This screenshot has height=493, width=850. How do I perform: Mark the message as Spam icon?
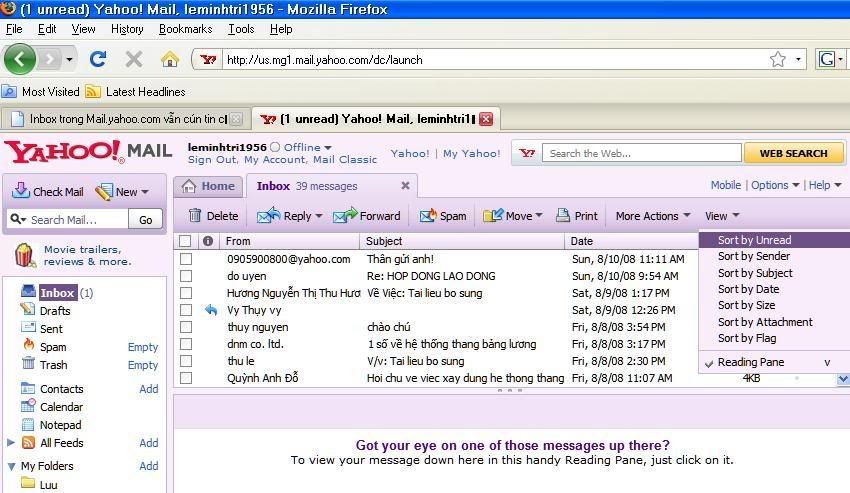tap(428, 215)
